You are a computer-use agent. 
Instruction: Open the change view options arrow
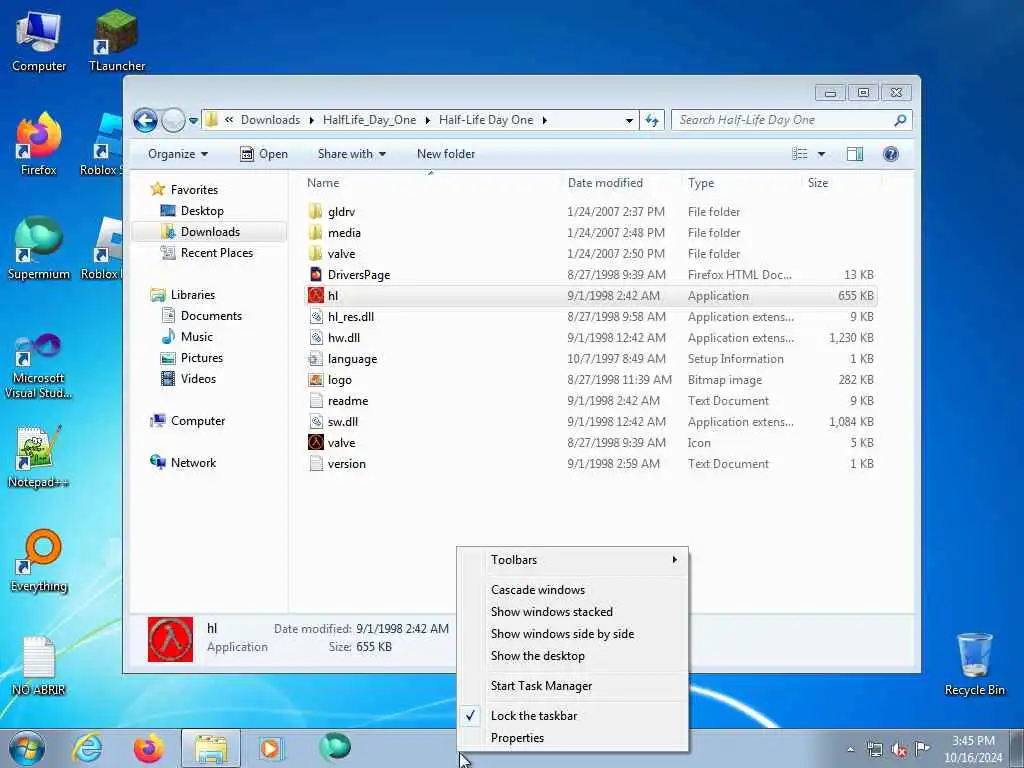click(821, 154)
